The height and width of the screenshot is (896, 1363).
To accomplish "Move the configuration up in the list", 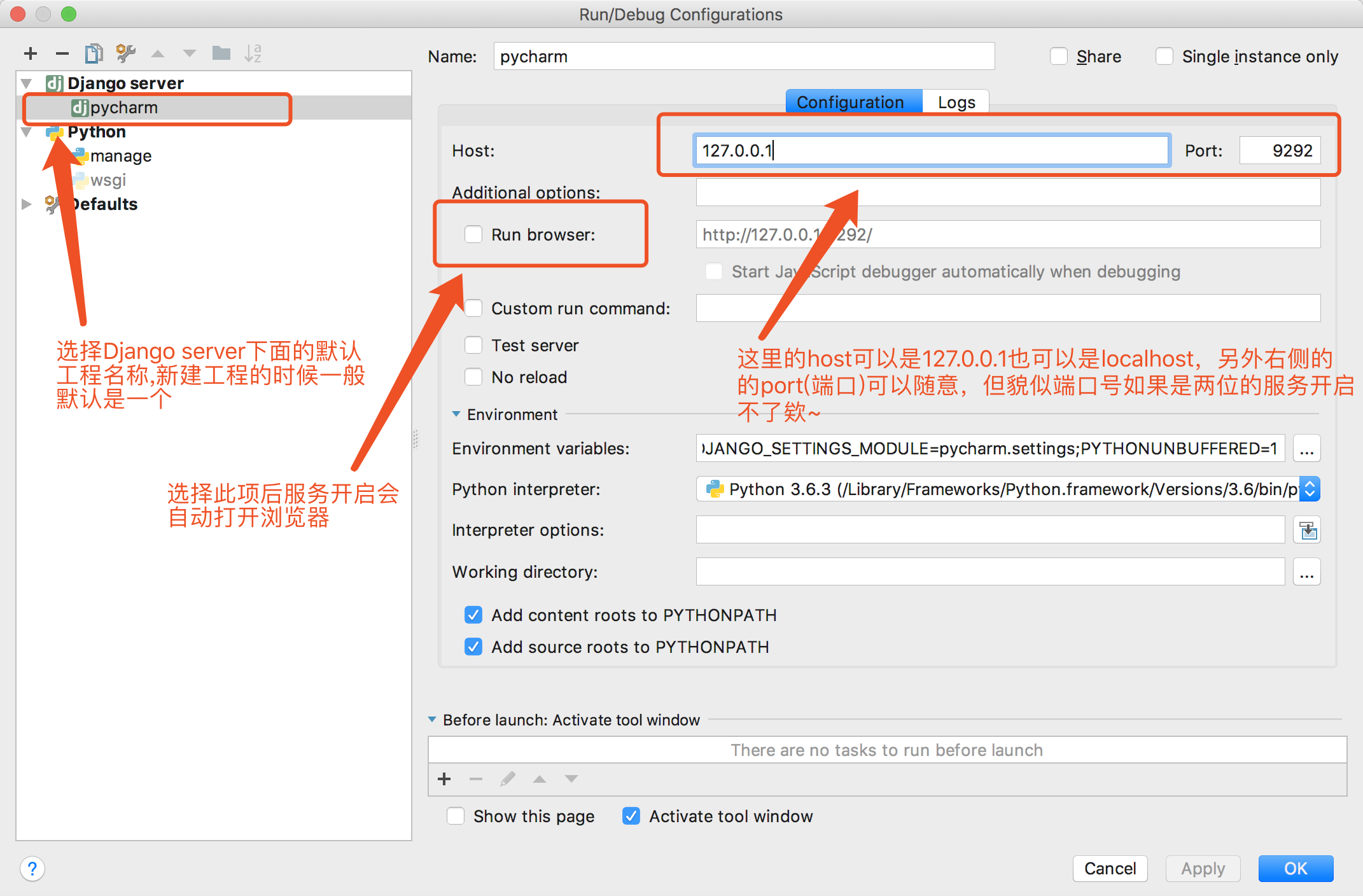I will 158,53.
